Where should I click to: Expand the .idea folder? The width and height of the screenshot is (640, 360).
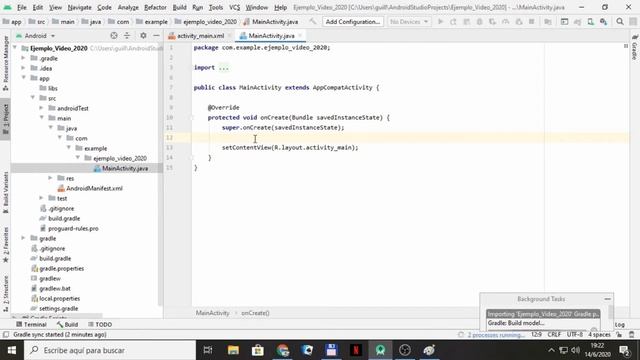pos(24,68)
